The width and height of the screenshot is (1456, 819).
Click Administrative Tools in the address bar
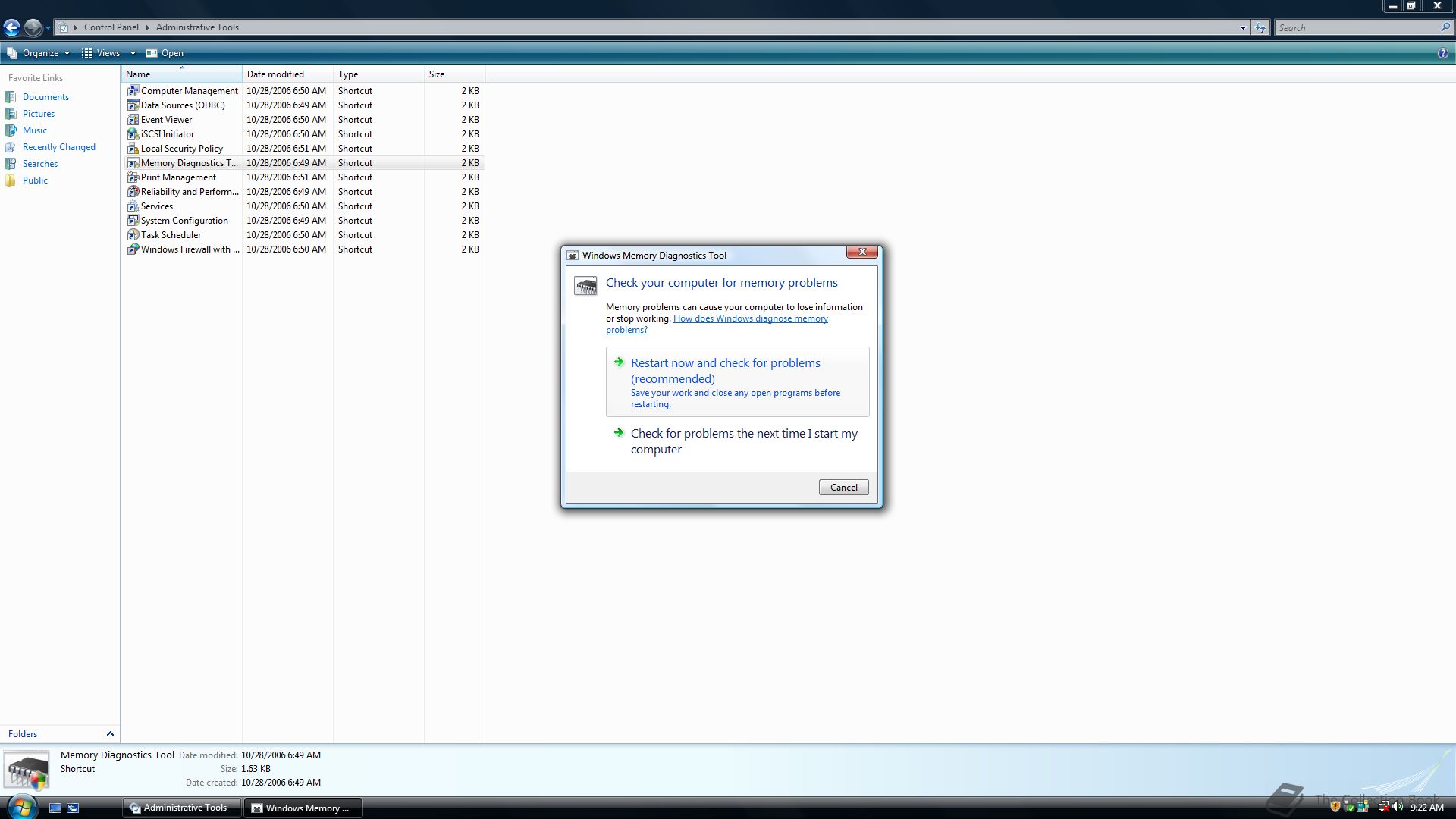tap(197, 27)
